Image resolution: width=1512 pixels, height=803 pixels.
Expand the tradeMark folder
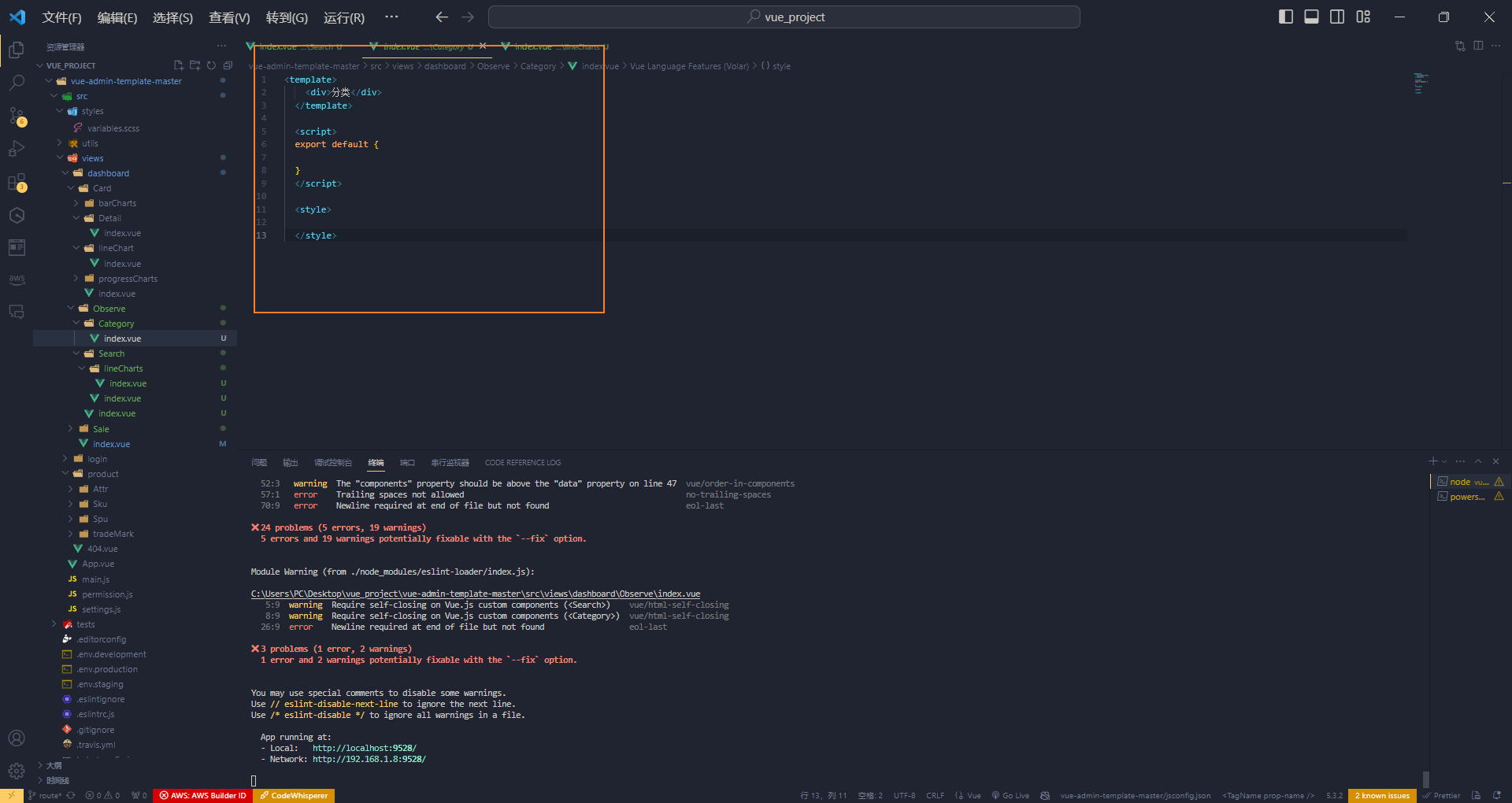pos(113,534)
